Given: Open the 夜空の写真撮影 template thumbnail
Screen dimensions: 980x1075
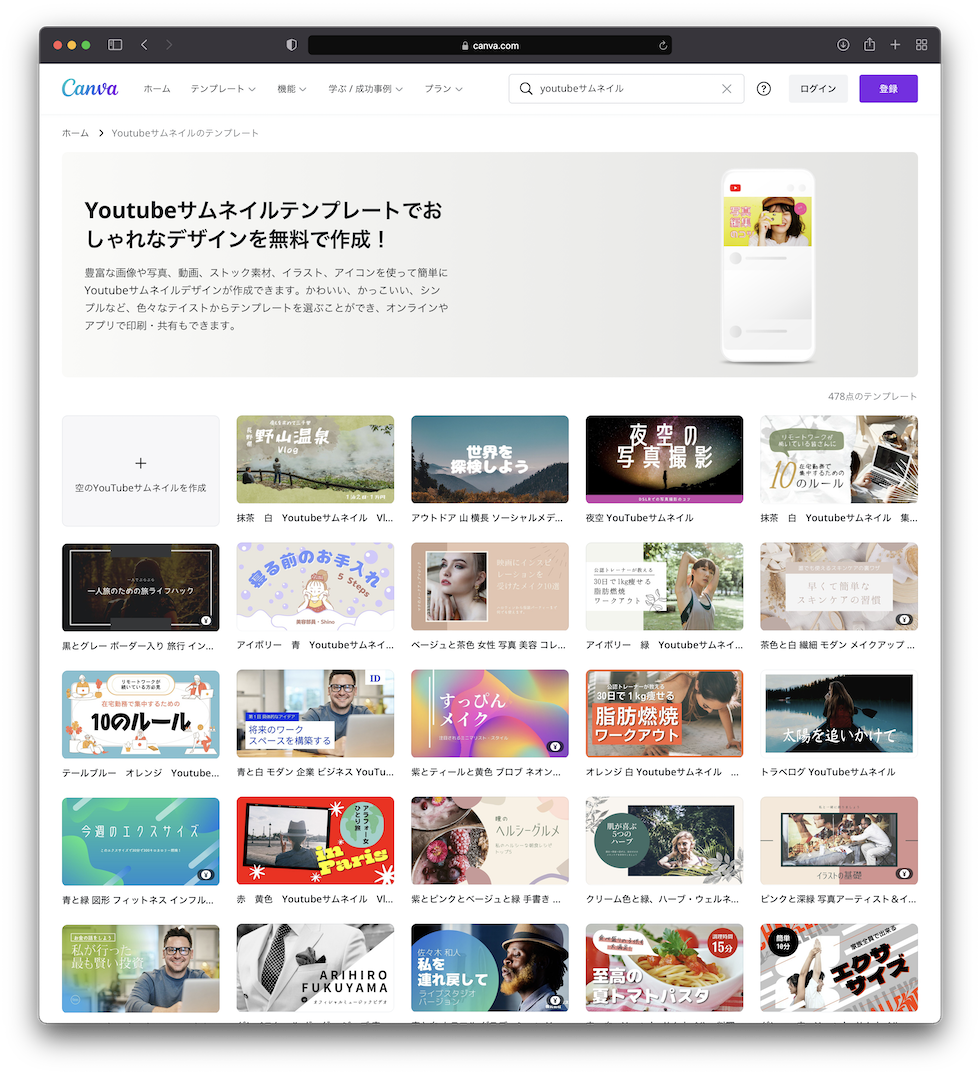Looking at the screenshot, I should 664,458.
